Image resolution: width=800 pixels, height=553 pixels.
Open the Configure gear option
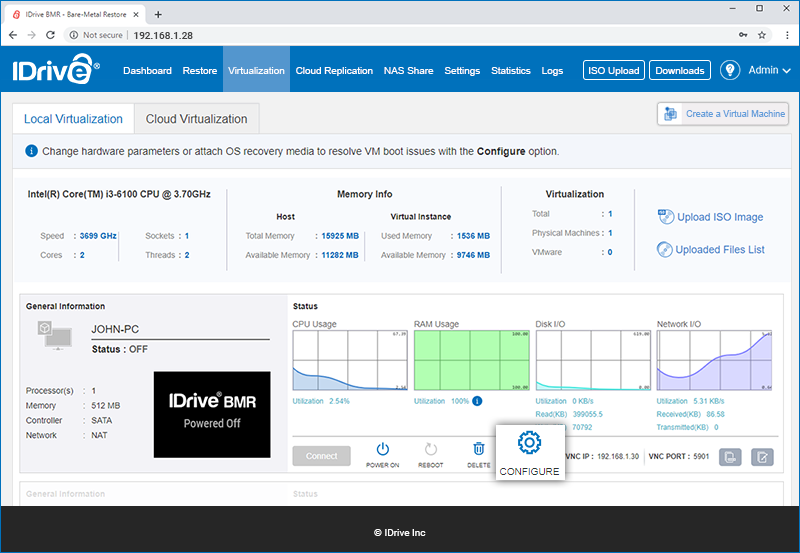530,453
